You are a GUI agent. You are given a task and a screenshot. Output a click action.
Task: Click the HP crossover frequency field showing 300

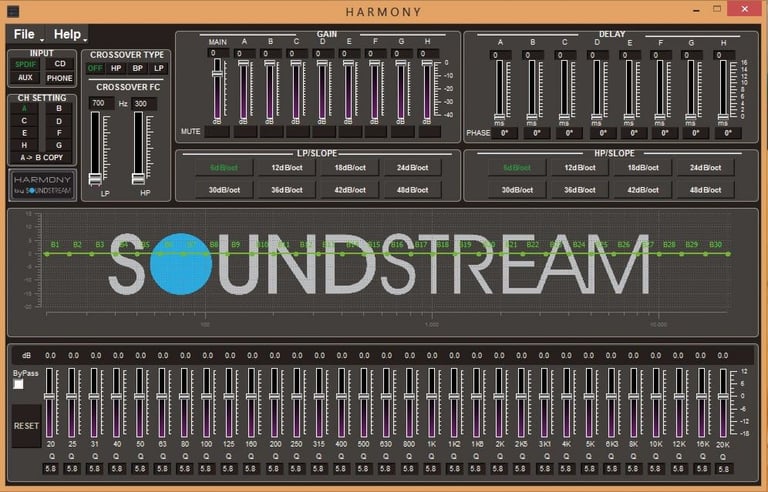click(144, 103)
